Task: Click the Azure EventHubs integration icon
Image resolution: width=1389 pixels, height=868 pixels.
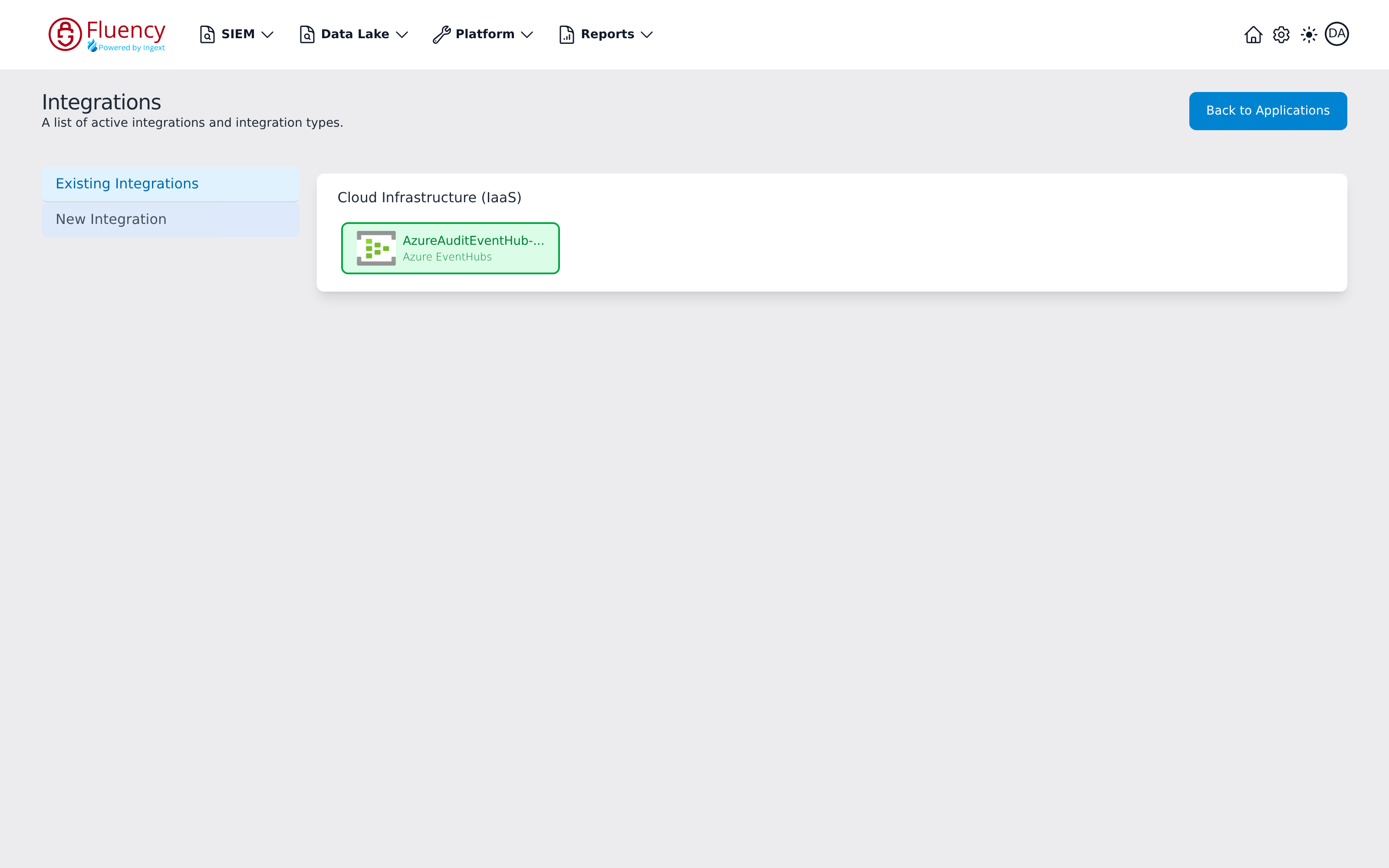Action: tap(376, 248)
